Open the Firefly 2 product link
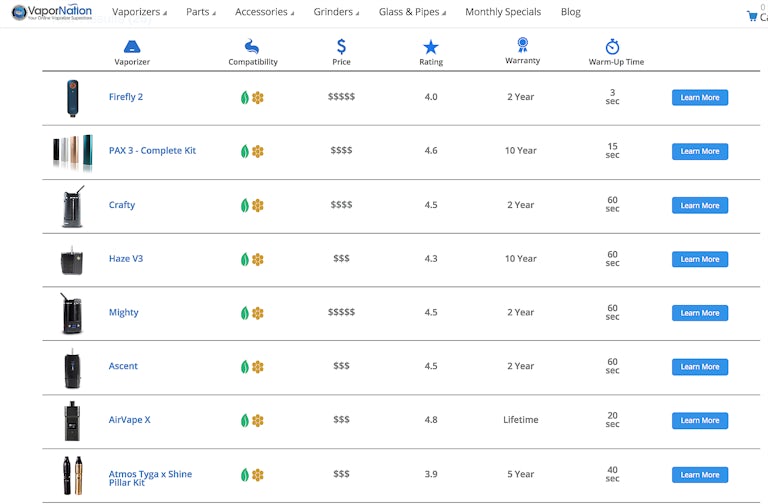The width and height of the screenshot is (768, 504). 126,96
